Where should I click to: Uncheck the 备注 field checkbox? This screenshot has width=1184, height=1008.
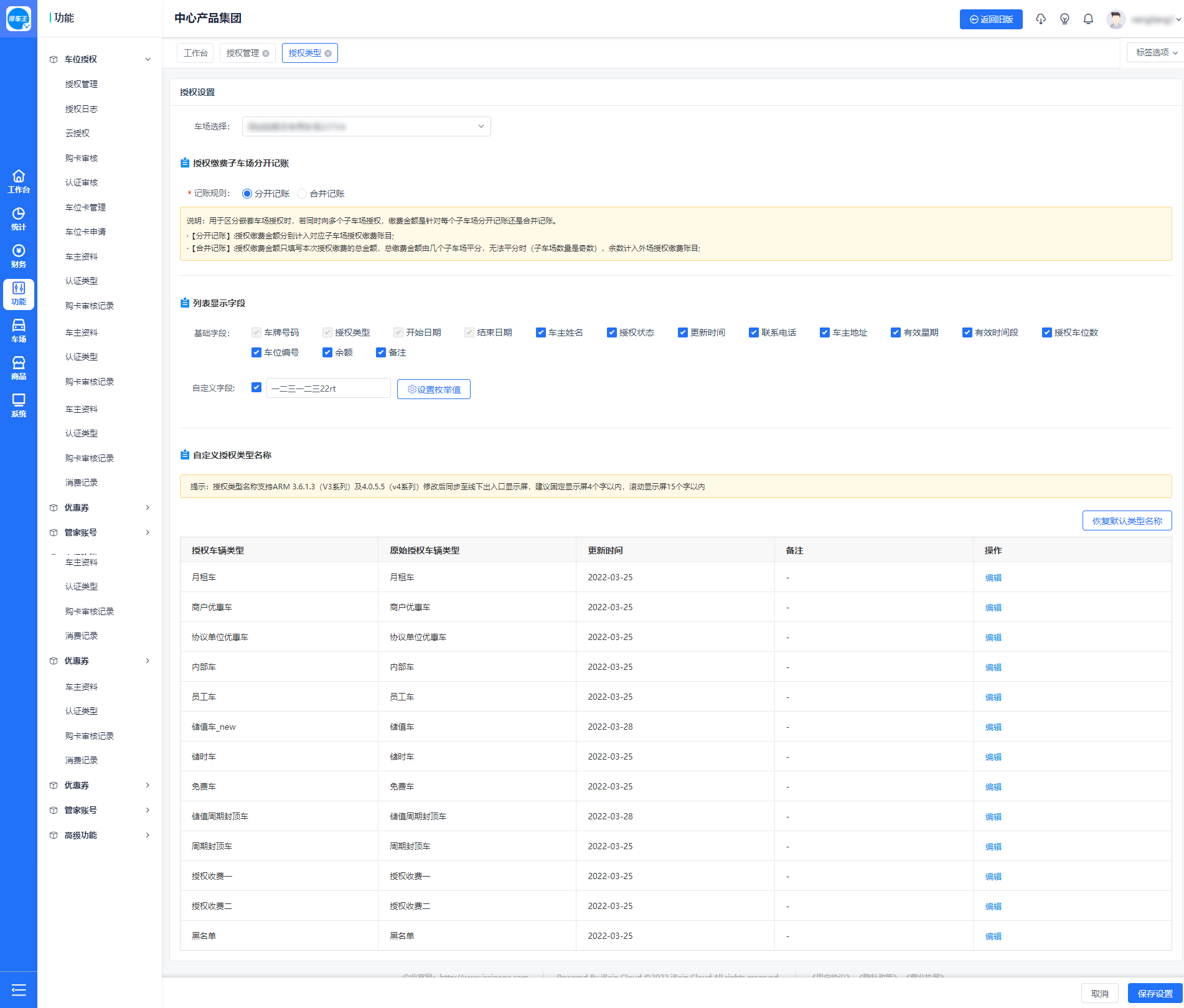pos(381,352)
